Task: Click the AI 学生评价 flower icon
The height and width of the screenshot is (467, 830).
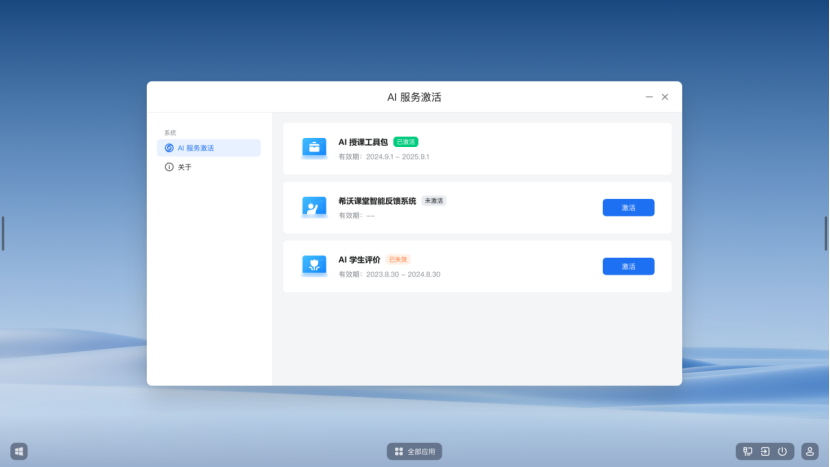Action: [x=314, y=266]
